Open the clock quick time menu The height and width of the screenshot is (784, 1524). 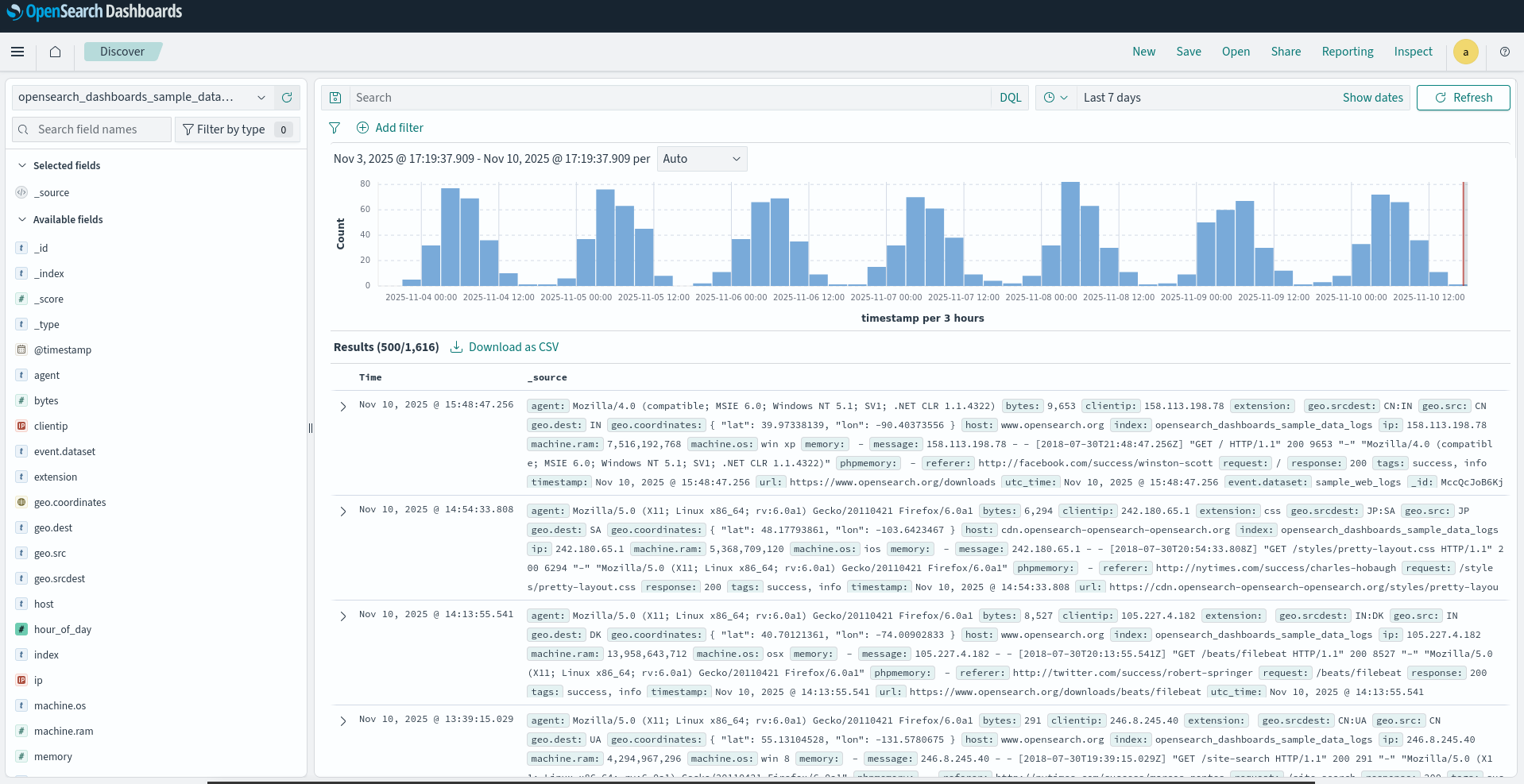1055,98
